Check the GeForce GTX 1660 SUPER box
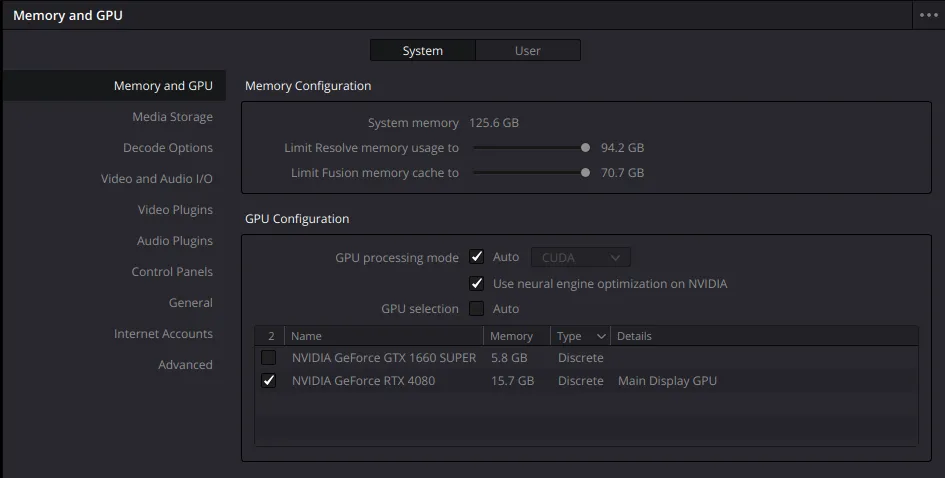 click(x=268, y=358)
